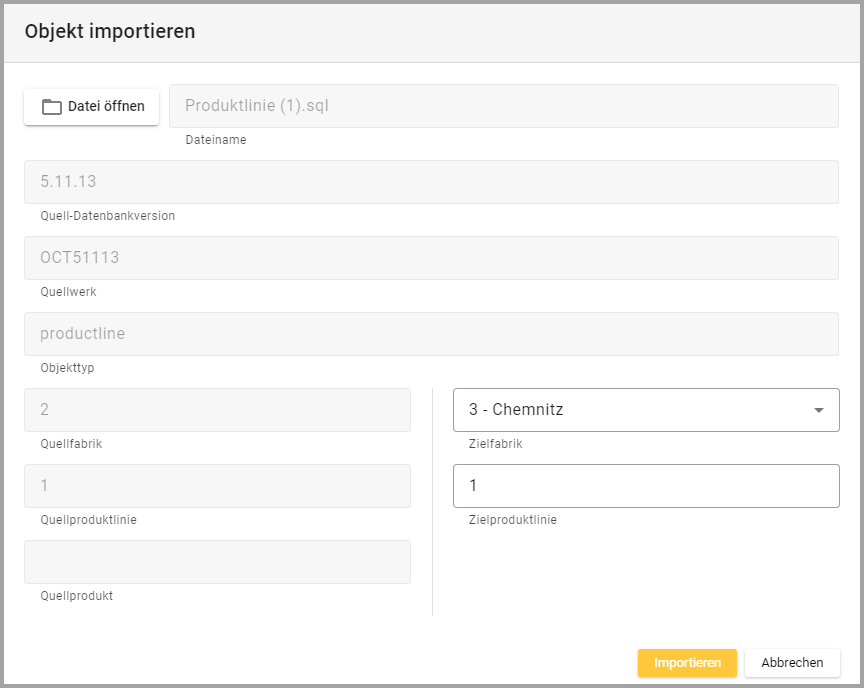Click the Zielproduktlinie label text

(512, 520)
